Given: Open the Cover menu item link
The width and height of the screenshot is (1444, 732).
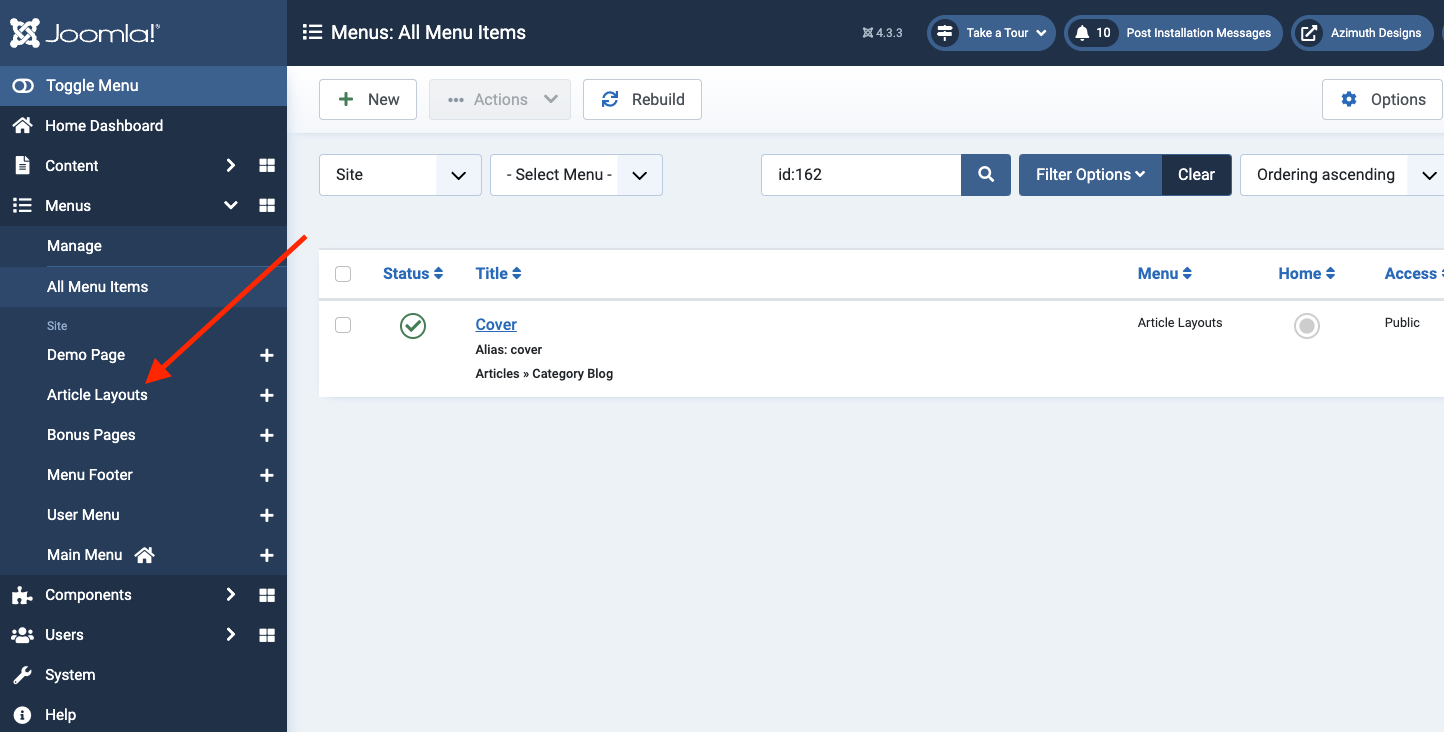Looking at the screenshot, I should [496, 324].
